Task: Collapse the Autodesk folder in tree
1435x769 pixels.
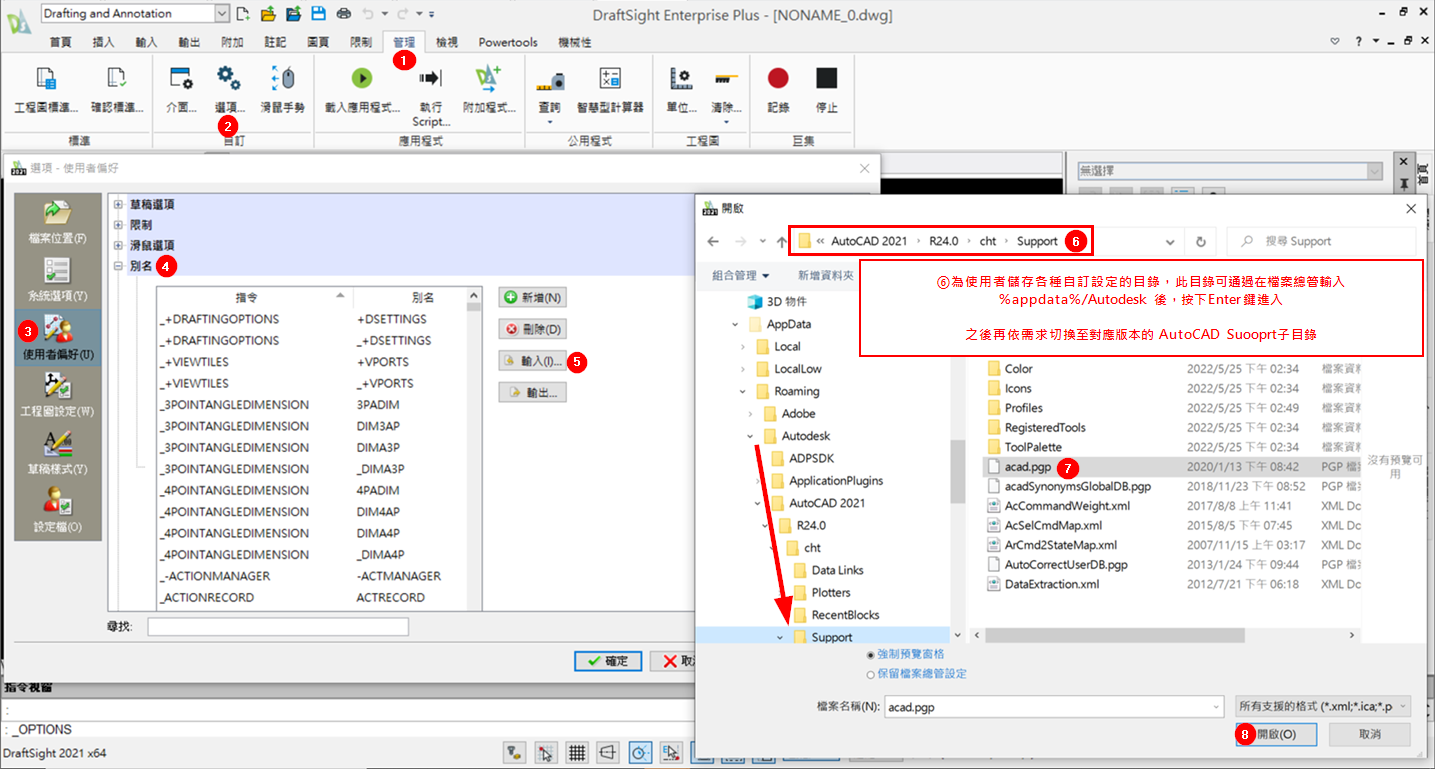Action: [x=750, y=436]
